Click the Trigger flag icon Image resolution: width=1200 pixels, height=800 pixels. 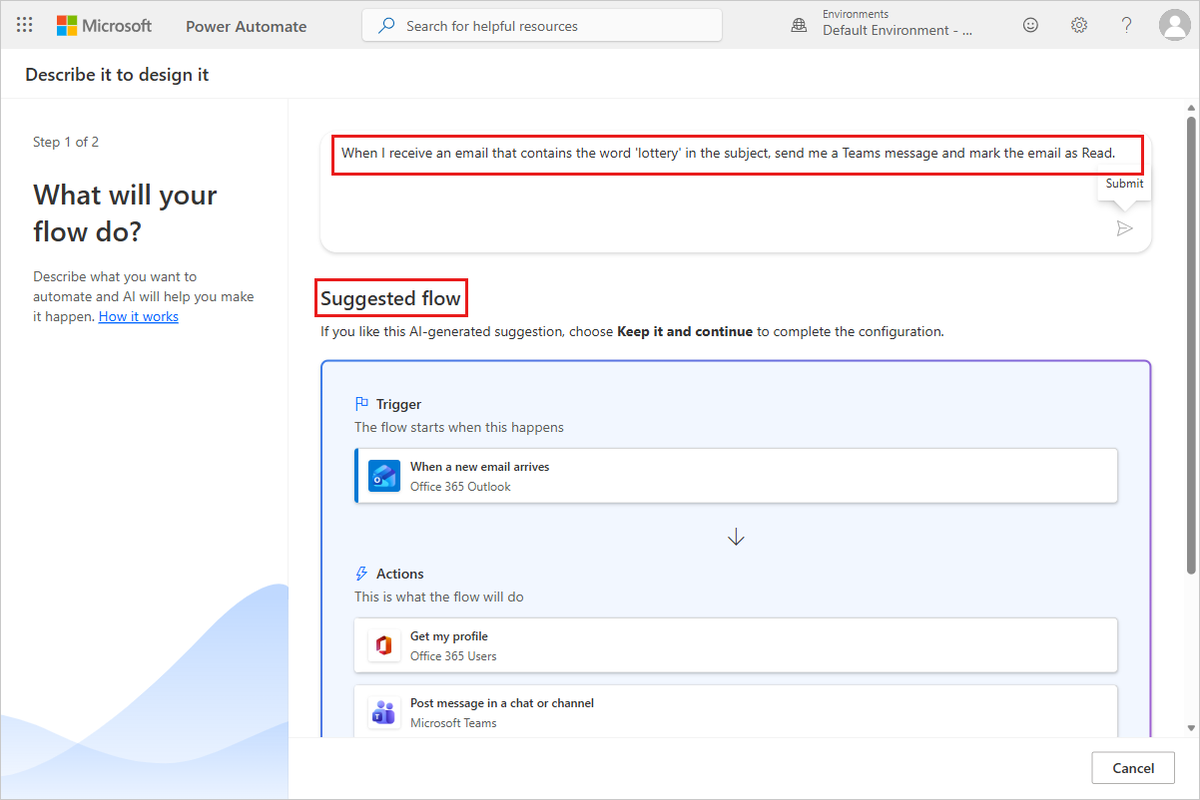(362, 404)
